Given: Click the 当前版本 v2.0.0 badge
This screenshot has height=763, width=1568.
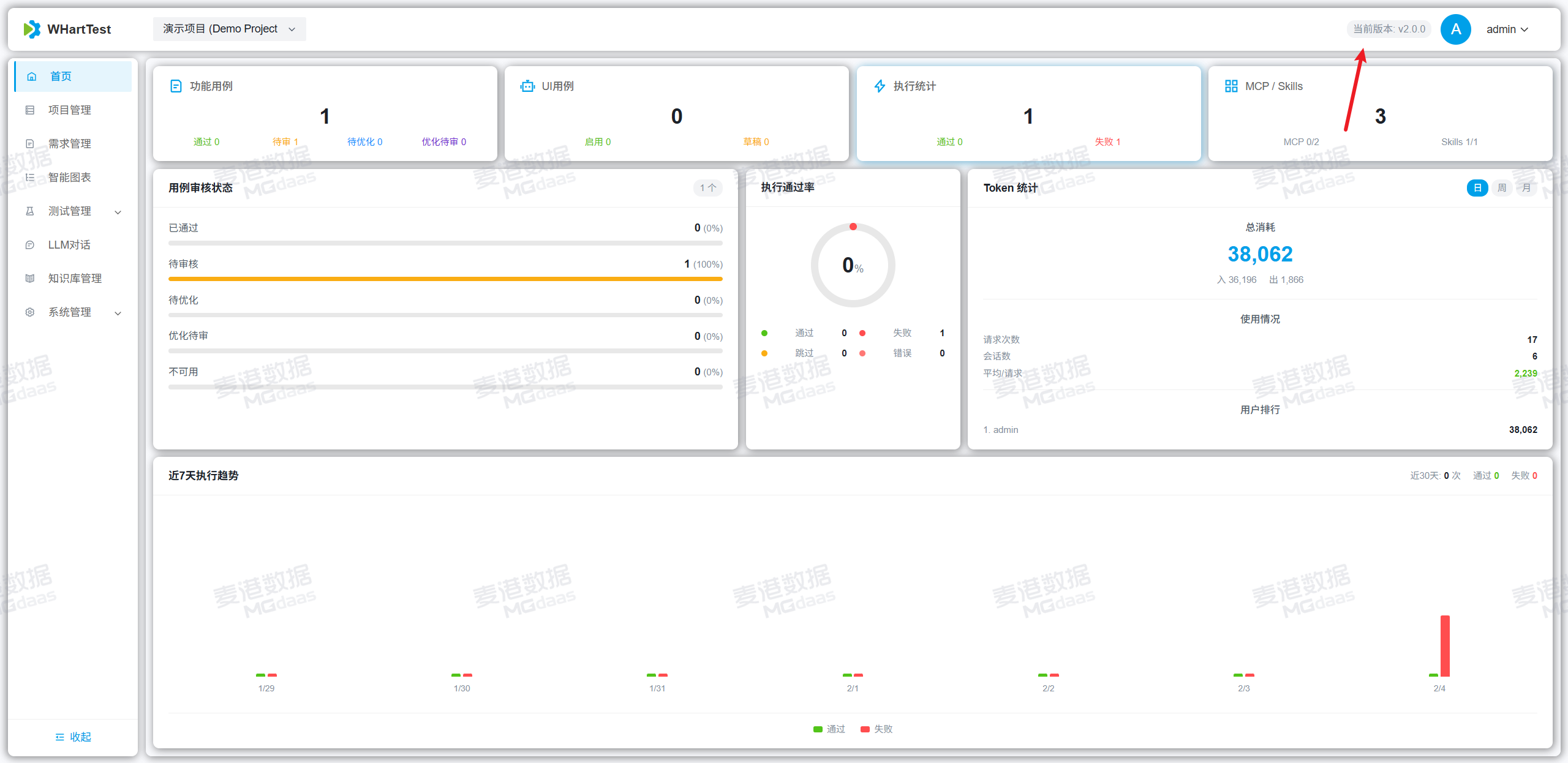Looking at the screenshot, I should pos(1389,29).
